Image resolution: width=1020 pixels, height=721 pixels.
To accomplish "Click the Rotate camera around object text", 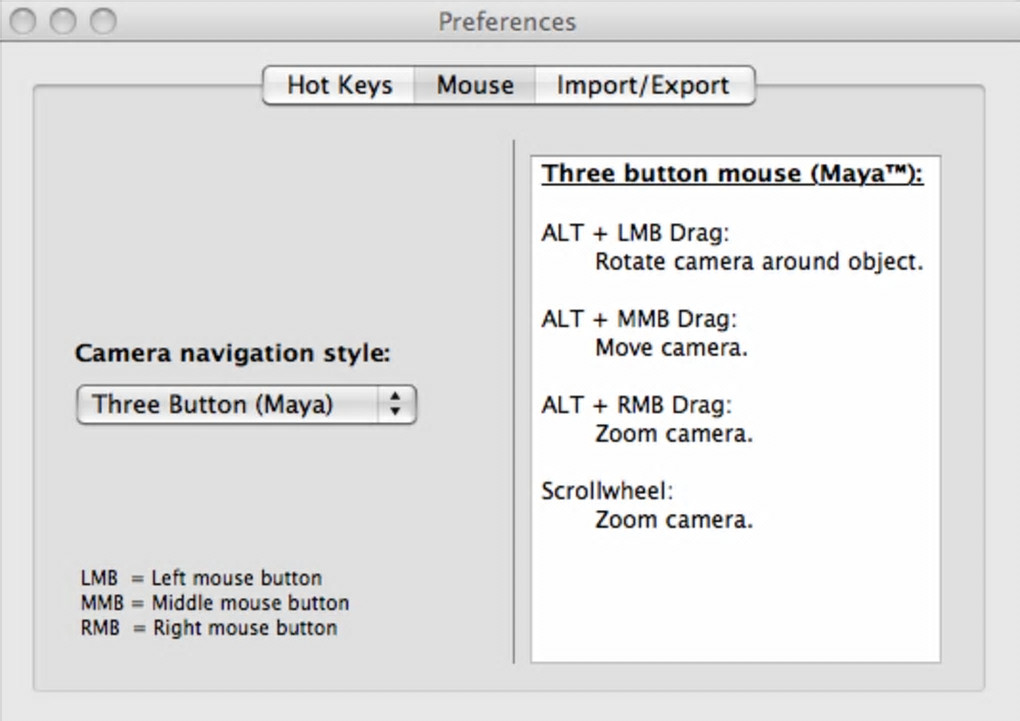I will click(x=759, y=262).
